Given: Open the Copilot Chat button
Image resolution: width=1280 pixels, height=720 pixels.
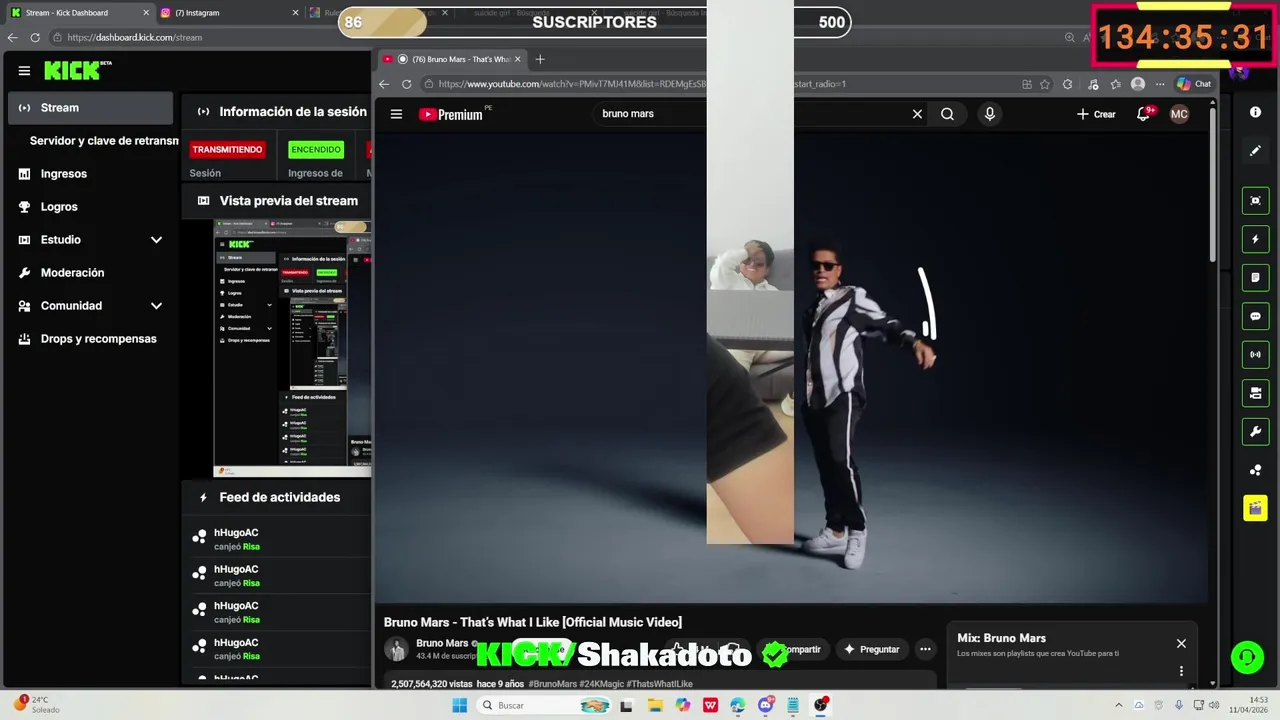Looking at the screenshot, I should [x=1194, y=84].
